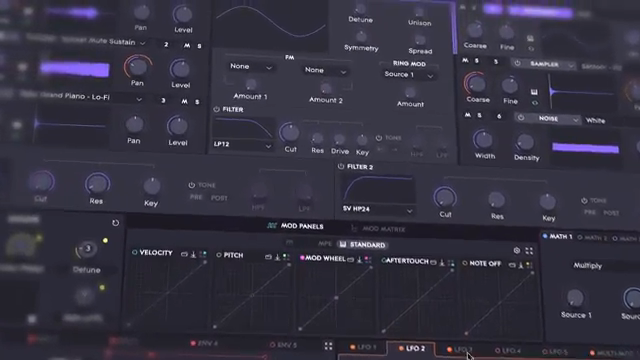Toggle the FILTER 2 power button
640x360 pixels.
(341, 166)
